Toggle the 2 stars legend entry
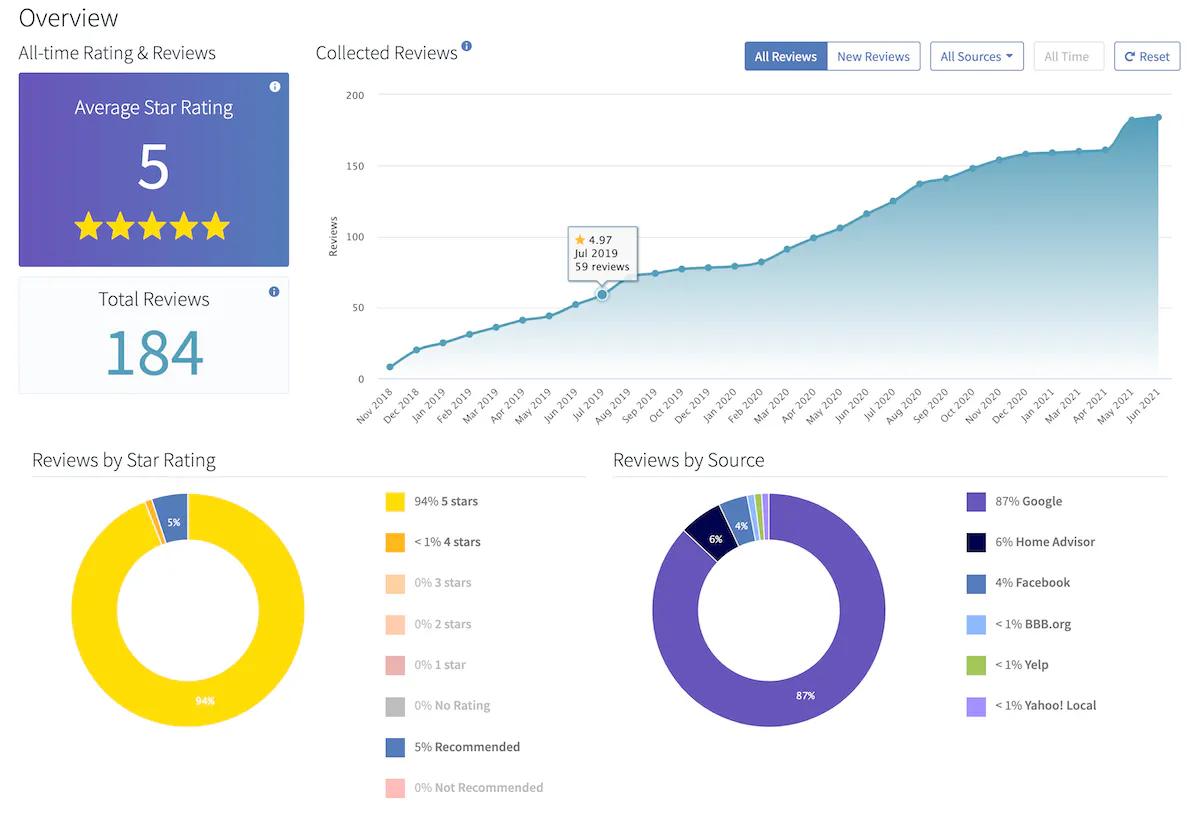This screenshot has height=837, width=1200. pyautogui.click(x=428, y=624)
